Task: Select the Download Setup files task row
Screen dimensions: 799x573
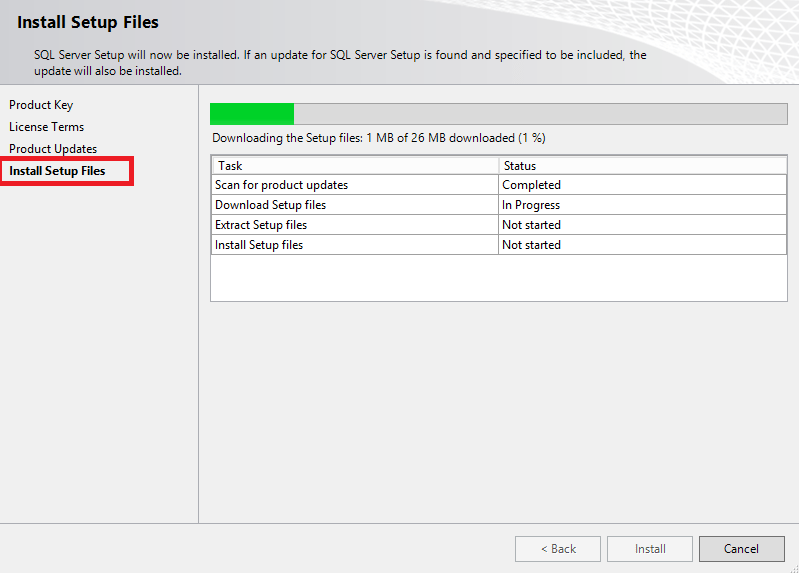Action: 270,205
